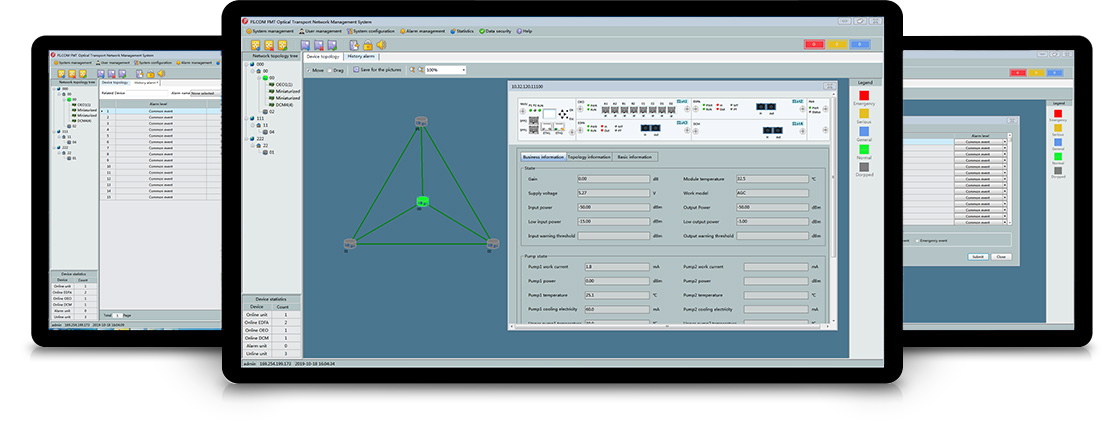Click gray Dropped legend swatch, center window

coord(864,166)
